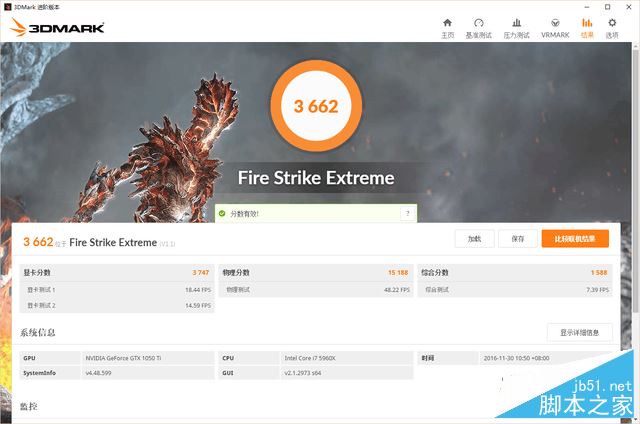Click the show details (显示详细信息) button
640x424 pixels.
pos(580,333)
